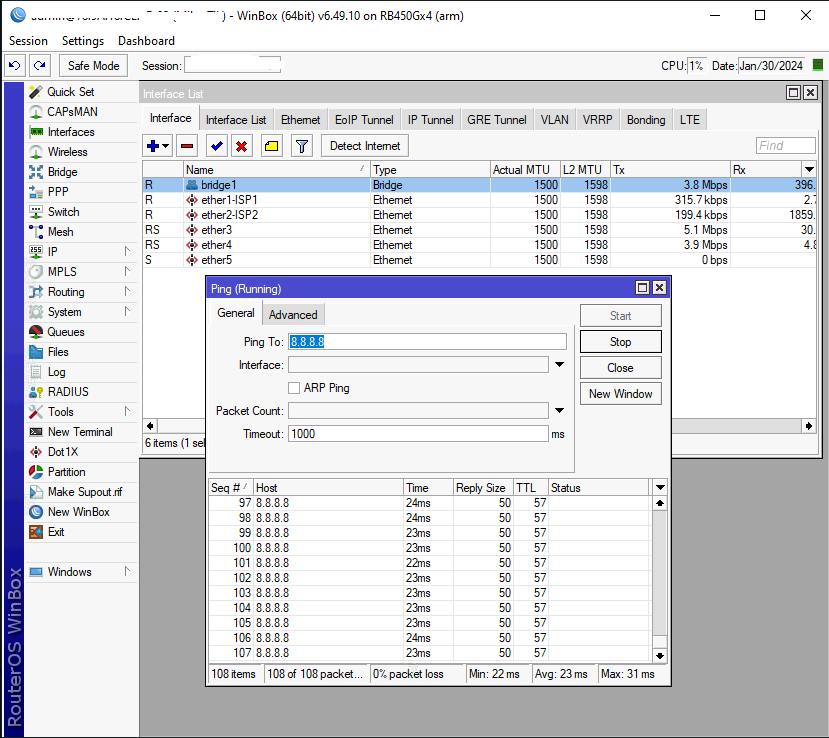The height and width of the screenshot is (738, 829).
Task: Toggle the ARP Ping checkbox
Action: (294, 388)
